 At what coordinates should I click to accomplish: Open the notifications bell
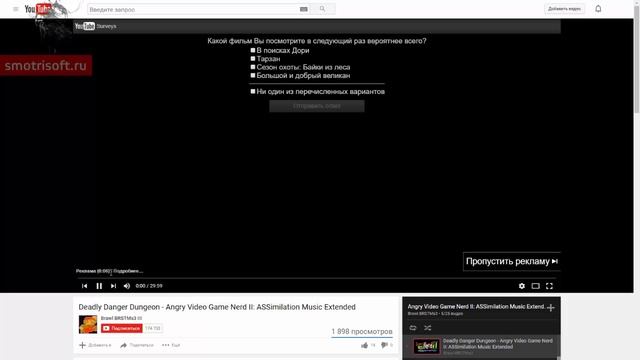pyautogui.click(x=598, y=9)
